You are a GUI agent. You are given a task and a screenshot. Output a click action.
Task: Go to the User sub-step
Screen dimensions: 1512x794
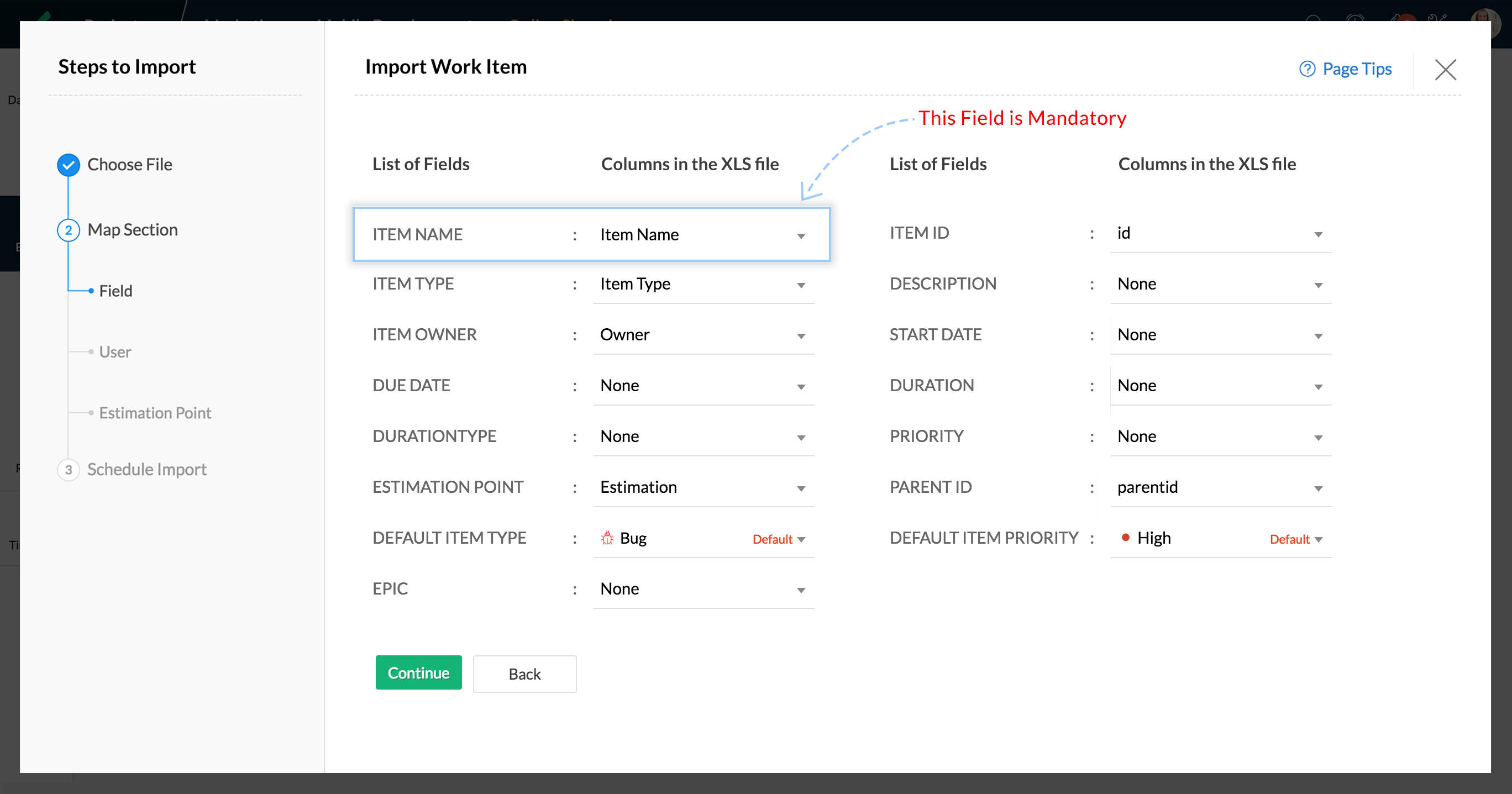click(x=115, y=352)
